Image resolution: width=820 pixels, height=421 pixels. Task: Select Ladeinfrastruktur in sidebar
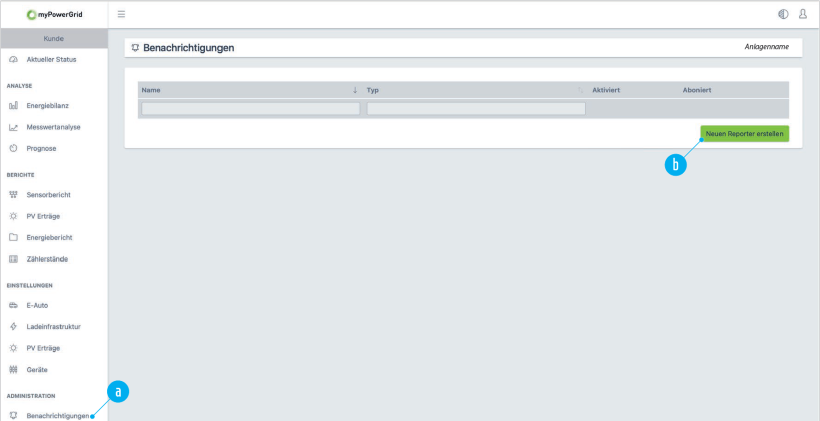tap(52, 327)
